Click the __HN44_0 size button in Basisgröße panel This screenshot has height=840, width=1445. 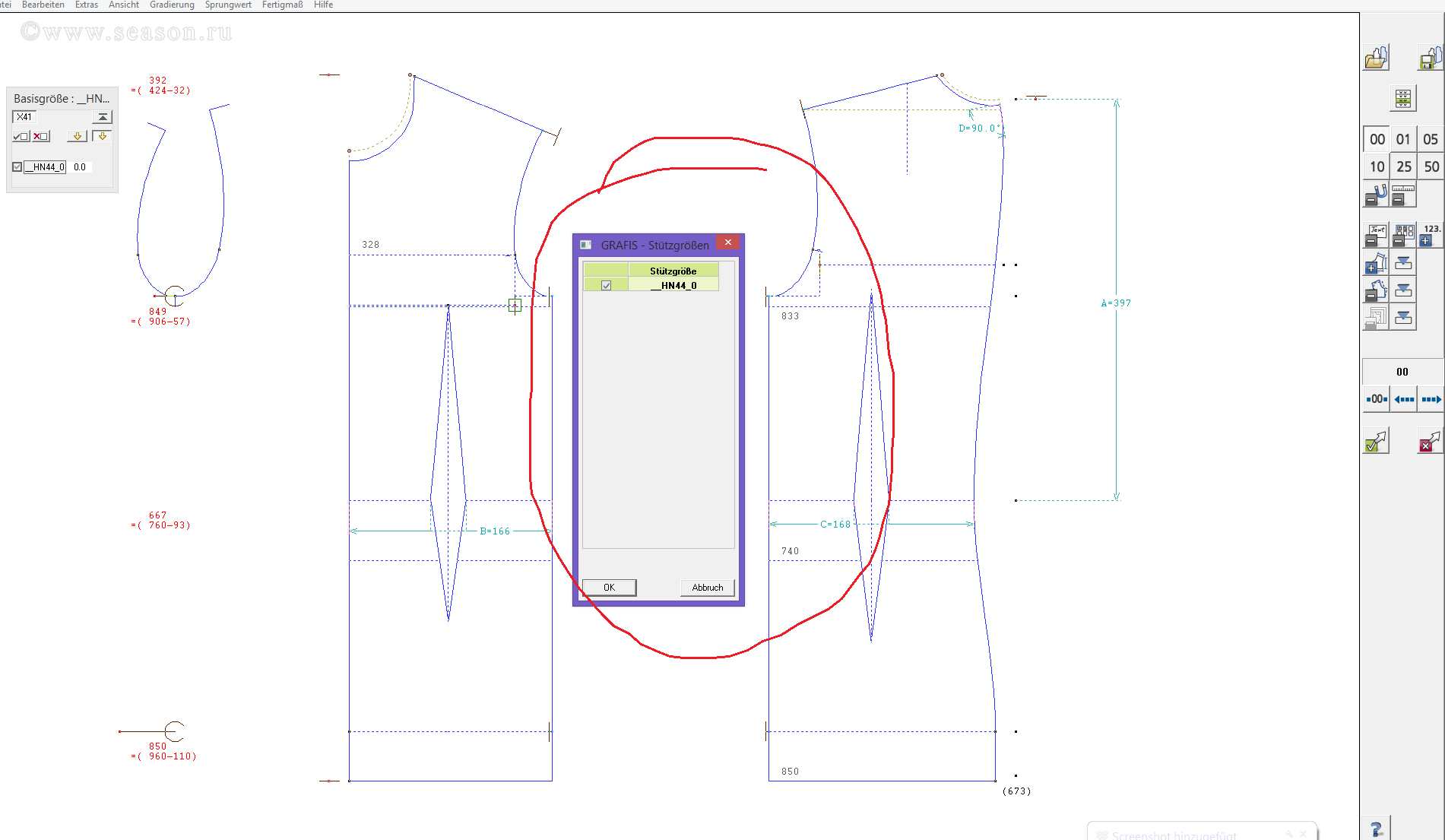pyautogui.click(x=45, y=167)
